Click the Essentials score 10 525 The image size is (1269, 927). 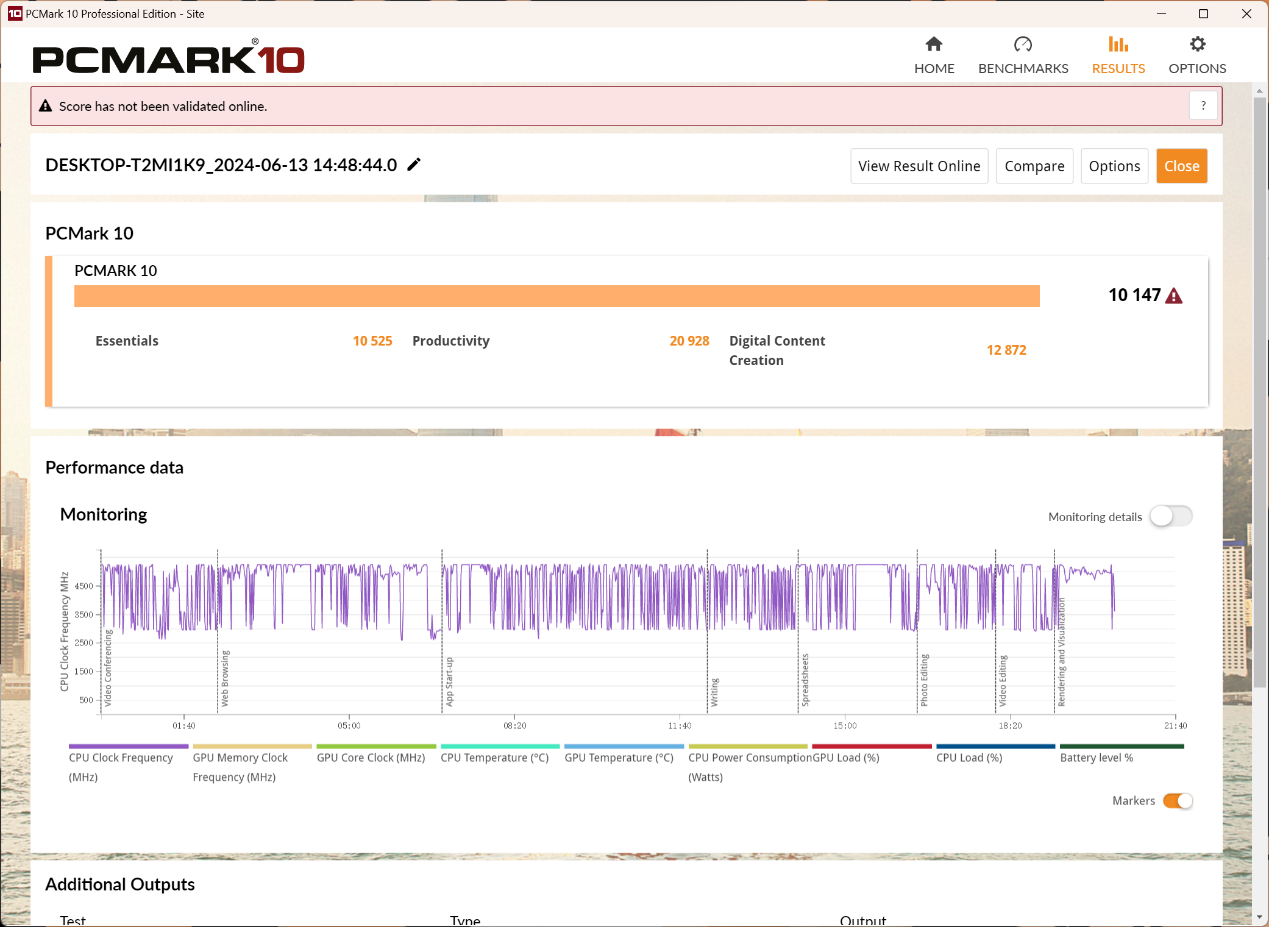(372, 341)
